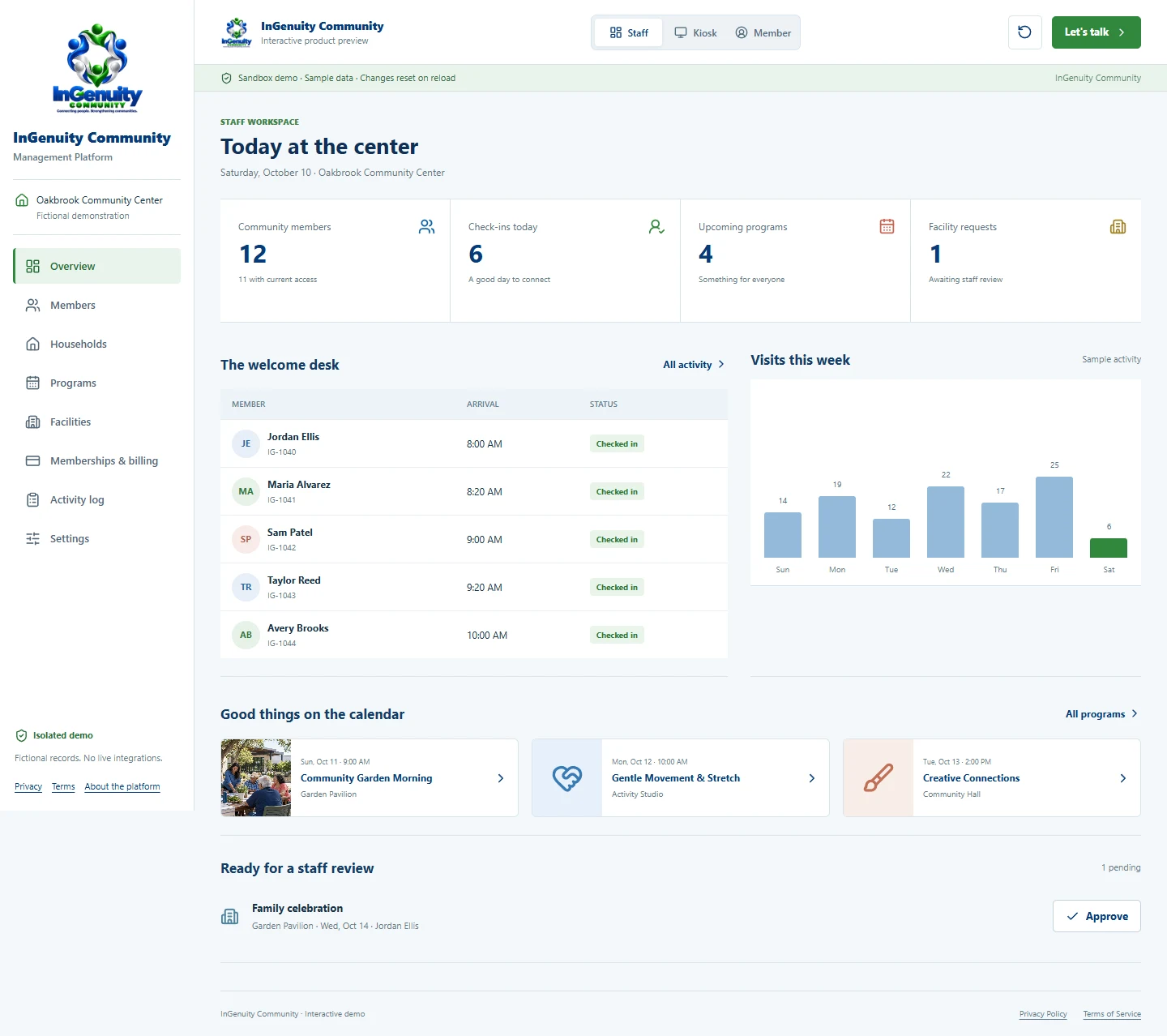This screenshot has width=1167, height=1036.
Task: Approve the Family celebration request
Action: (1096, 916)
